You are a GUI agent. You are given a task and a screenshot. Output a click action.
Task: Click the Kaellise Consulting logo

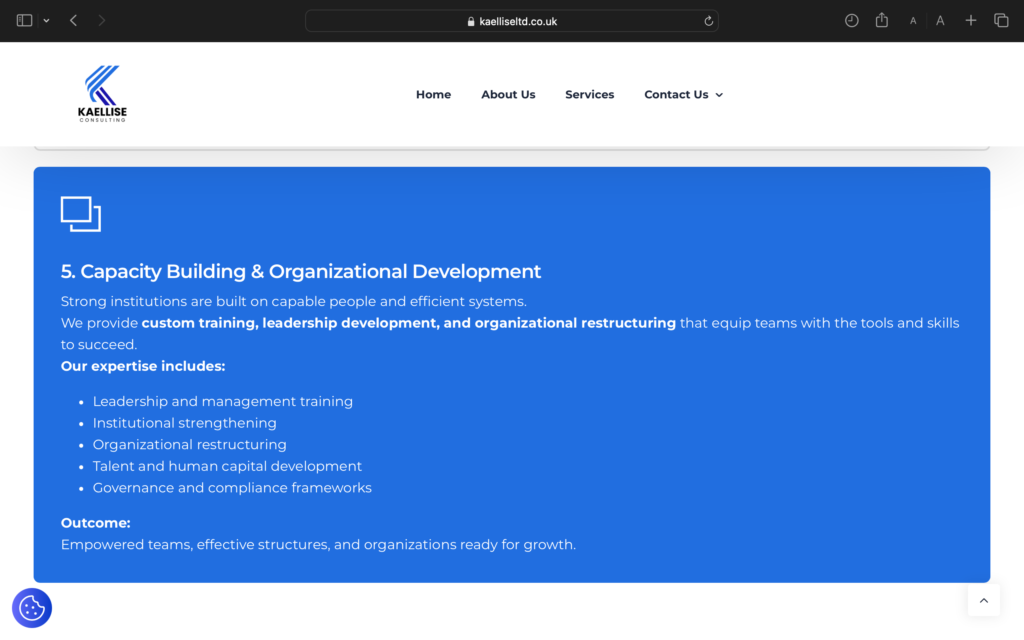[101, 93]
